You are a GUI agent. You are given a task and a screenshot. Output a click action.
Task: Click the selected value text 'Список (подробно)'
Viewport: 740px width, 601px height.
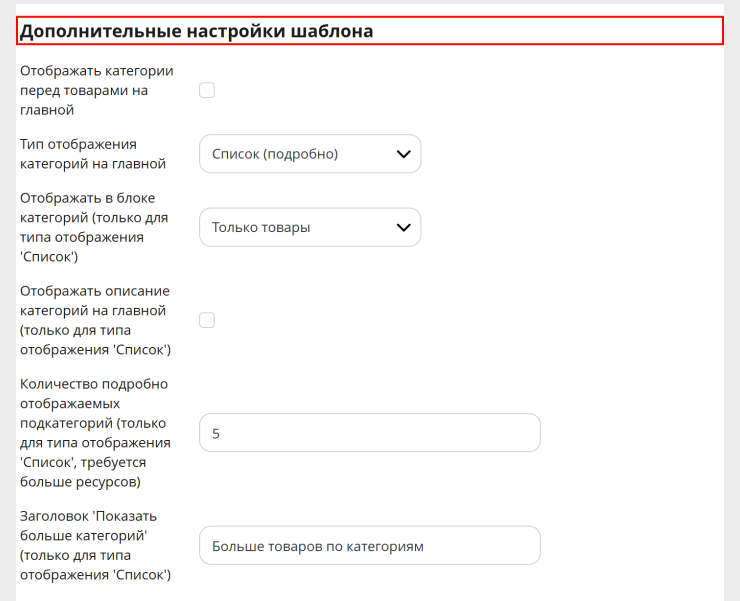click(x=275, y=154)
